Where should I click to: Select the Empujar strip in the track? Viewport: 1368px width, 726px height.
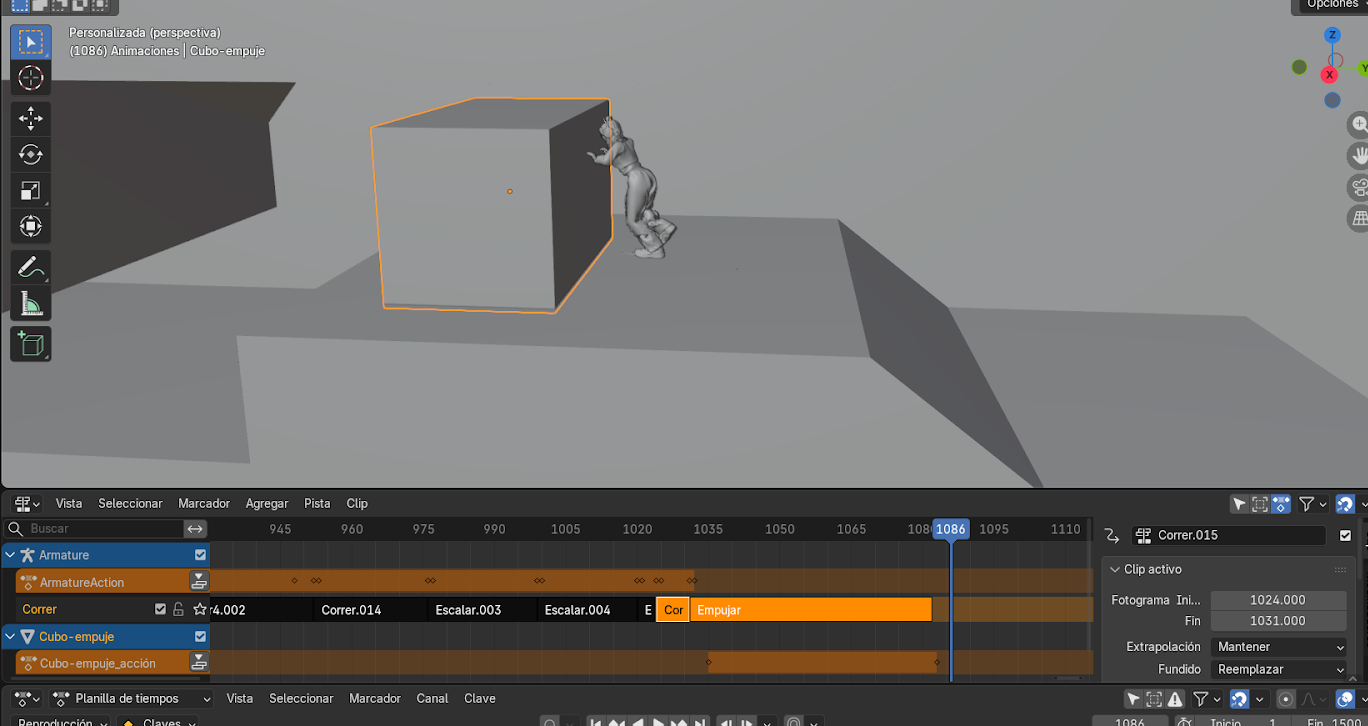[810, 610]
